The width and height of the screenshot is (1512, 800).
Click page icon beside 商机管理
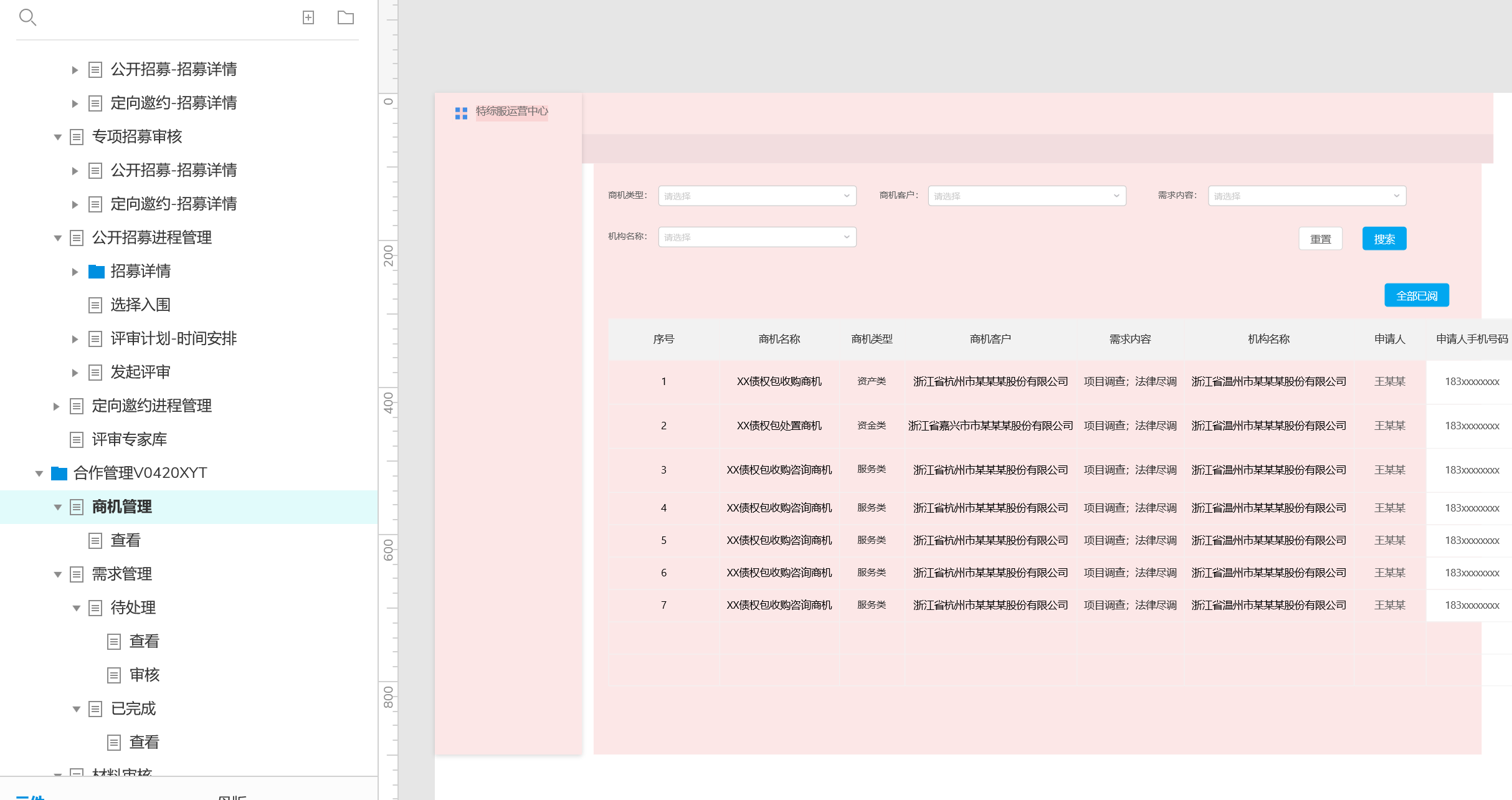point(77,507)
